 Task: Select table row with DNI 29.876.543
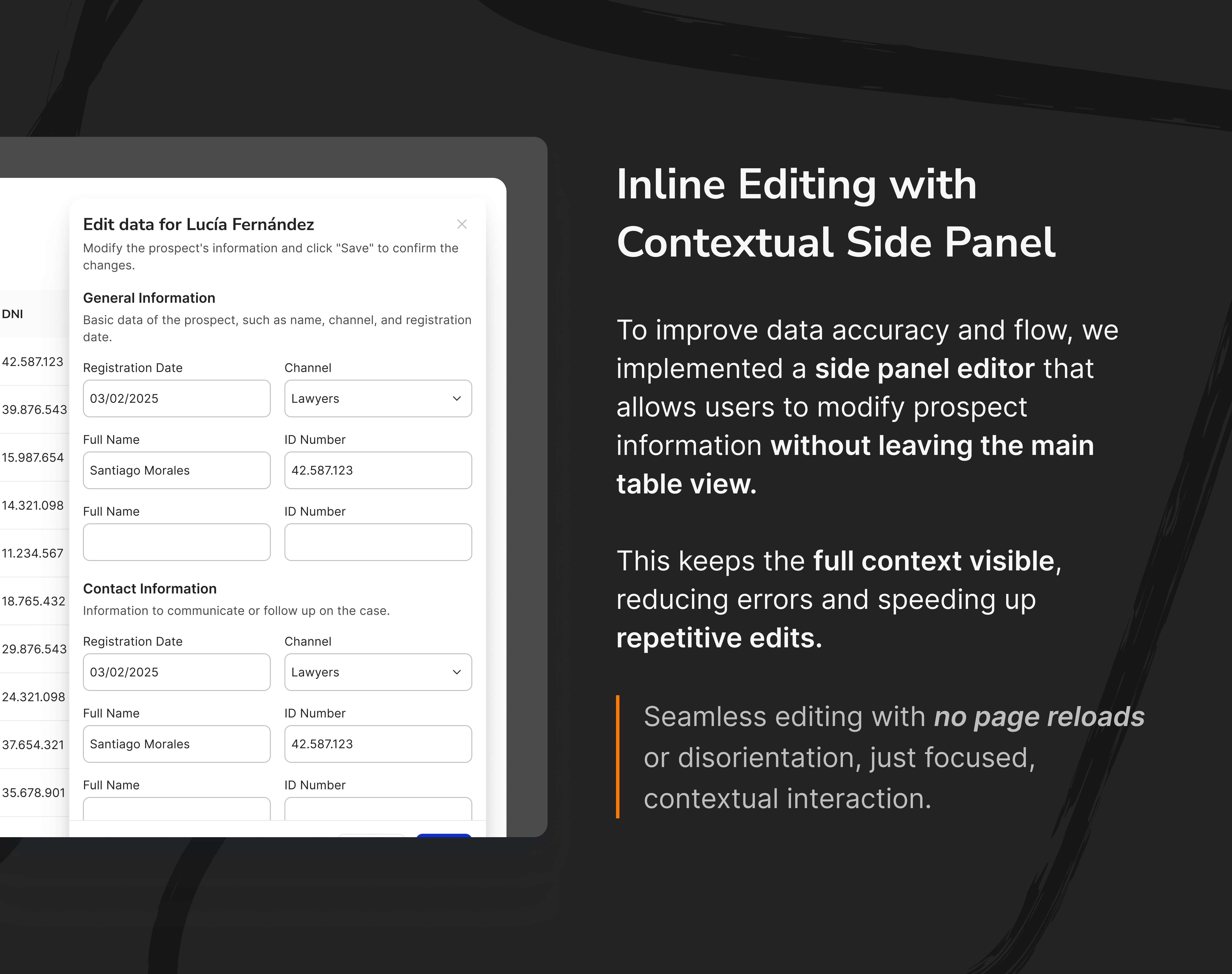pos(34,649)
